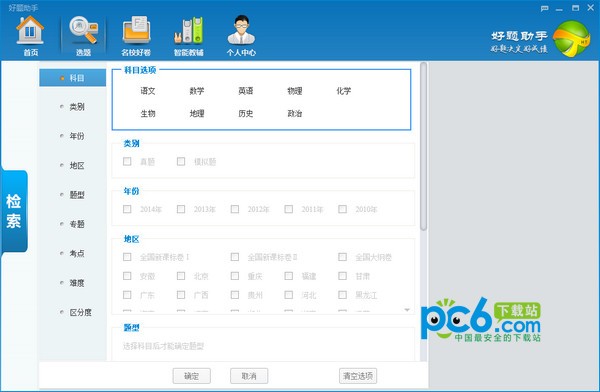Open the 个人中心 avatar icon

(x=241, y=30)
